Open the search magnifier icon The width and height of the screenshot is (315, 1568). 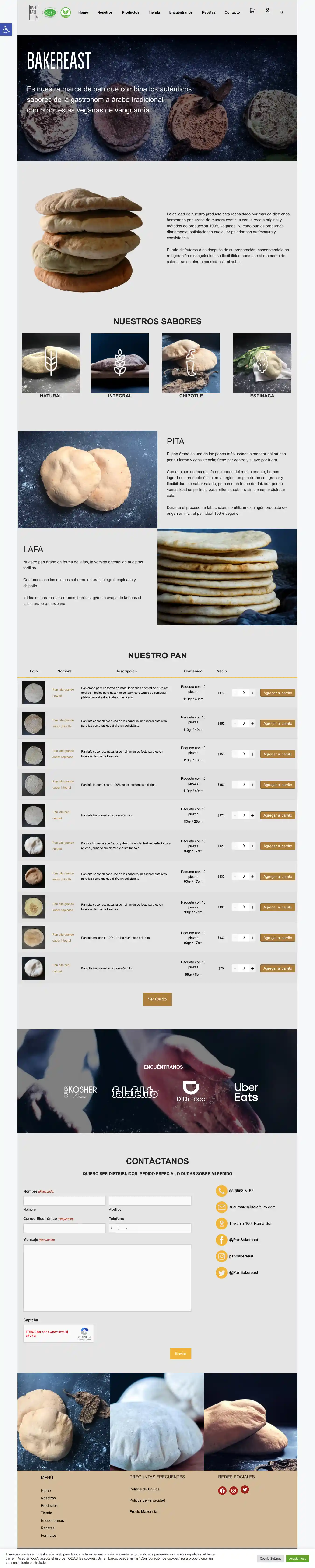coord(282,12)
